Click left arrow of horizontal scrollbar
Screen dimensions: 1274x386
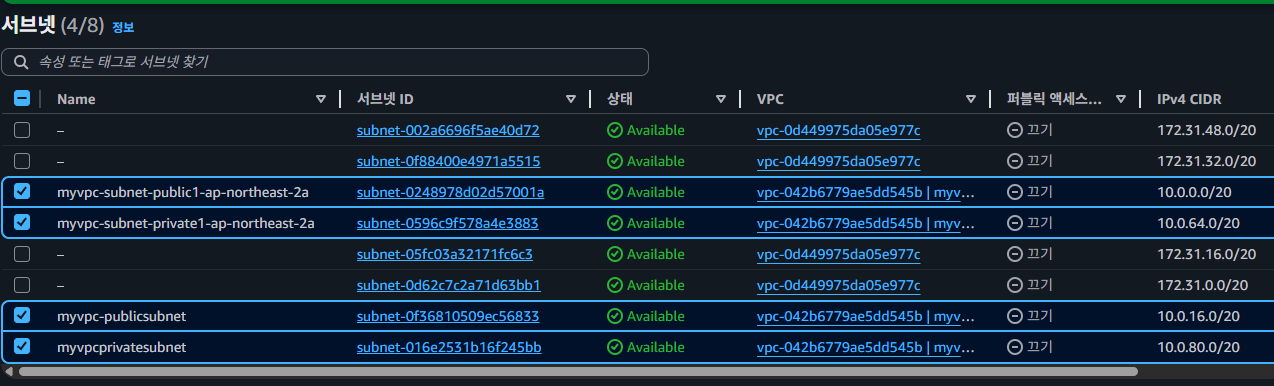click(8, 371)
